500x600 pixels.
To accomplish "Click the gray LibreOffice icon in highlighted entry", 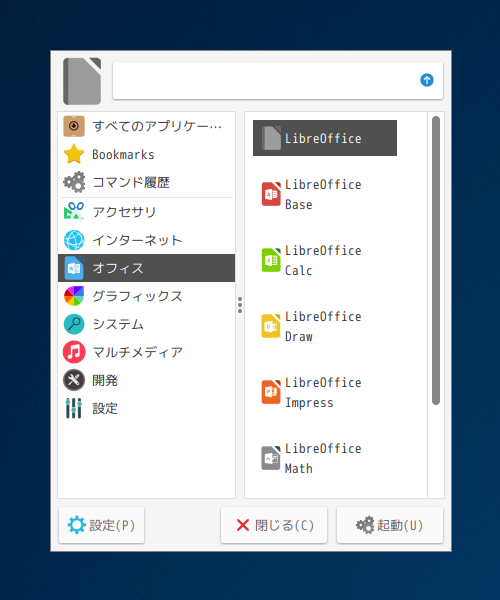I will click(271, 138).
